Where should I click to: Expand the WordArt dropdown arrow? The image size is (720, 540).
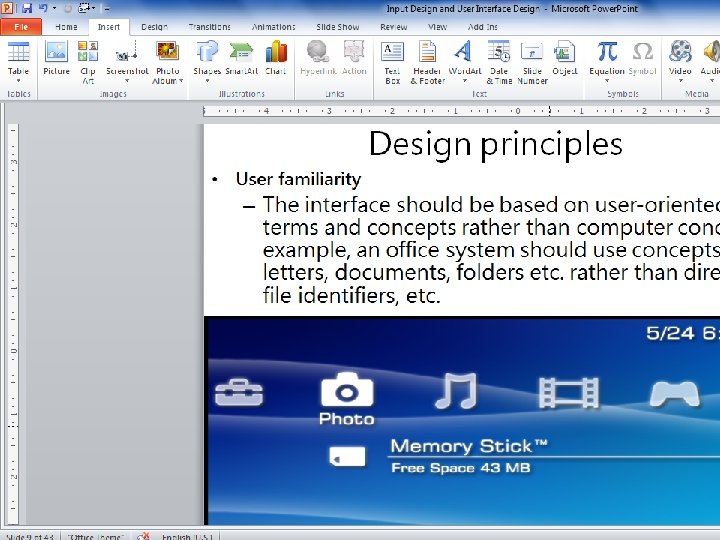click(465, 81)
